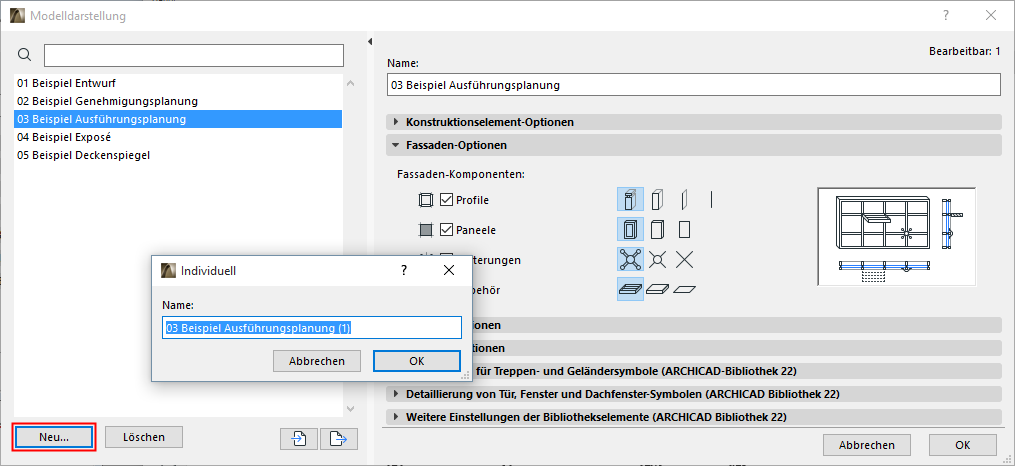This screenshot has height=466, width=1015.
Task: Choose flat rectangle panel display icon
Action: click(684, 229)
